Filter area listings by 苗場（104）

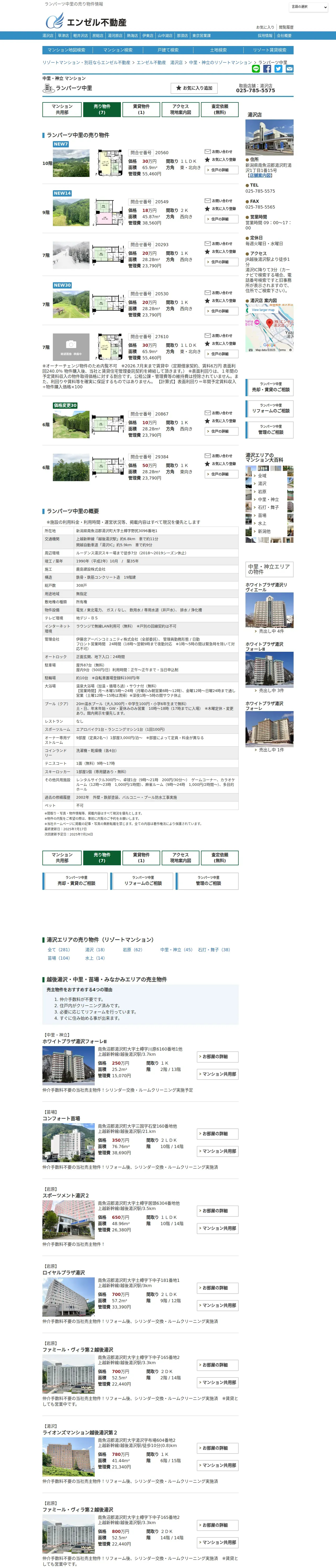59,958
